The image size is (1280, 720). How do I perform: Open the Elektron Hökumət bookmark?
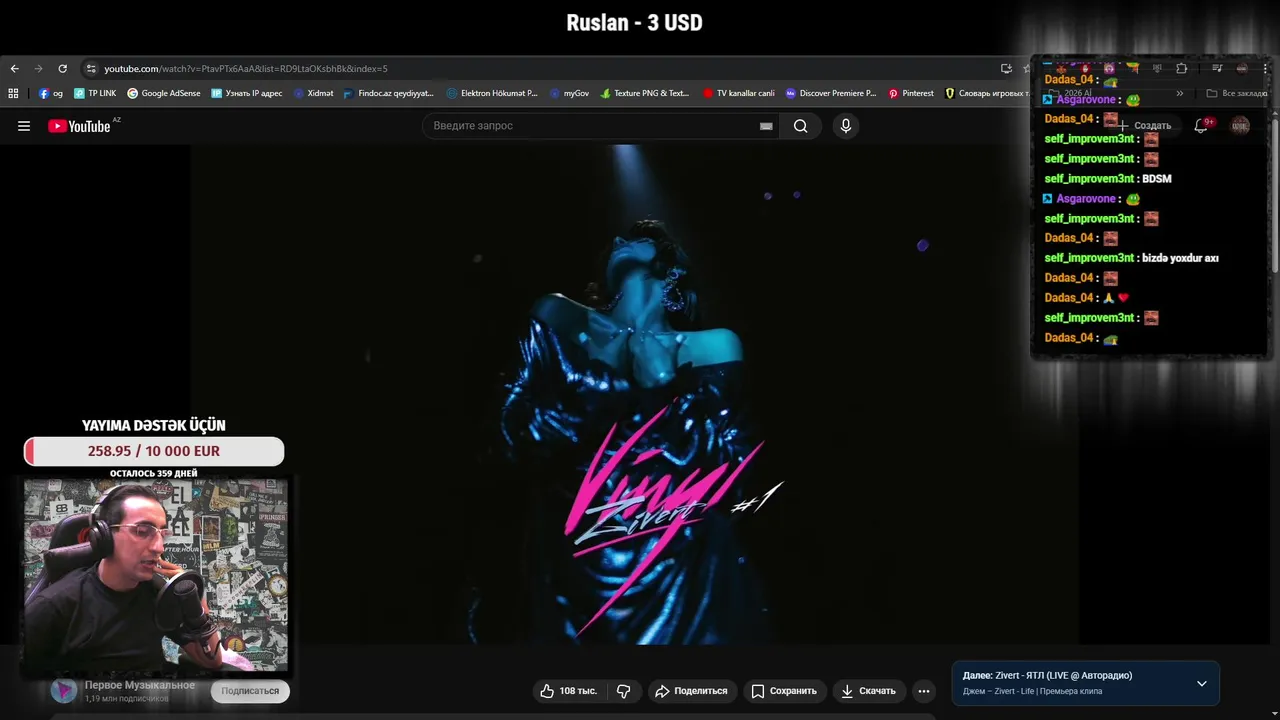pyautogui.click(x=492, y=93)
